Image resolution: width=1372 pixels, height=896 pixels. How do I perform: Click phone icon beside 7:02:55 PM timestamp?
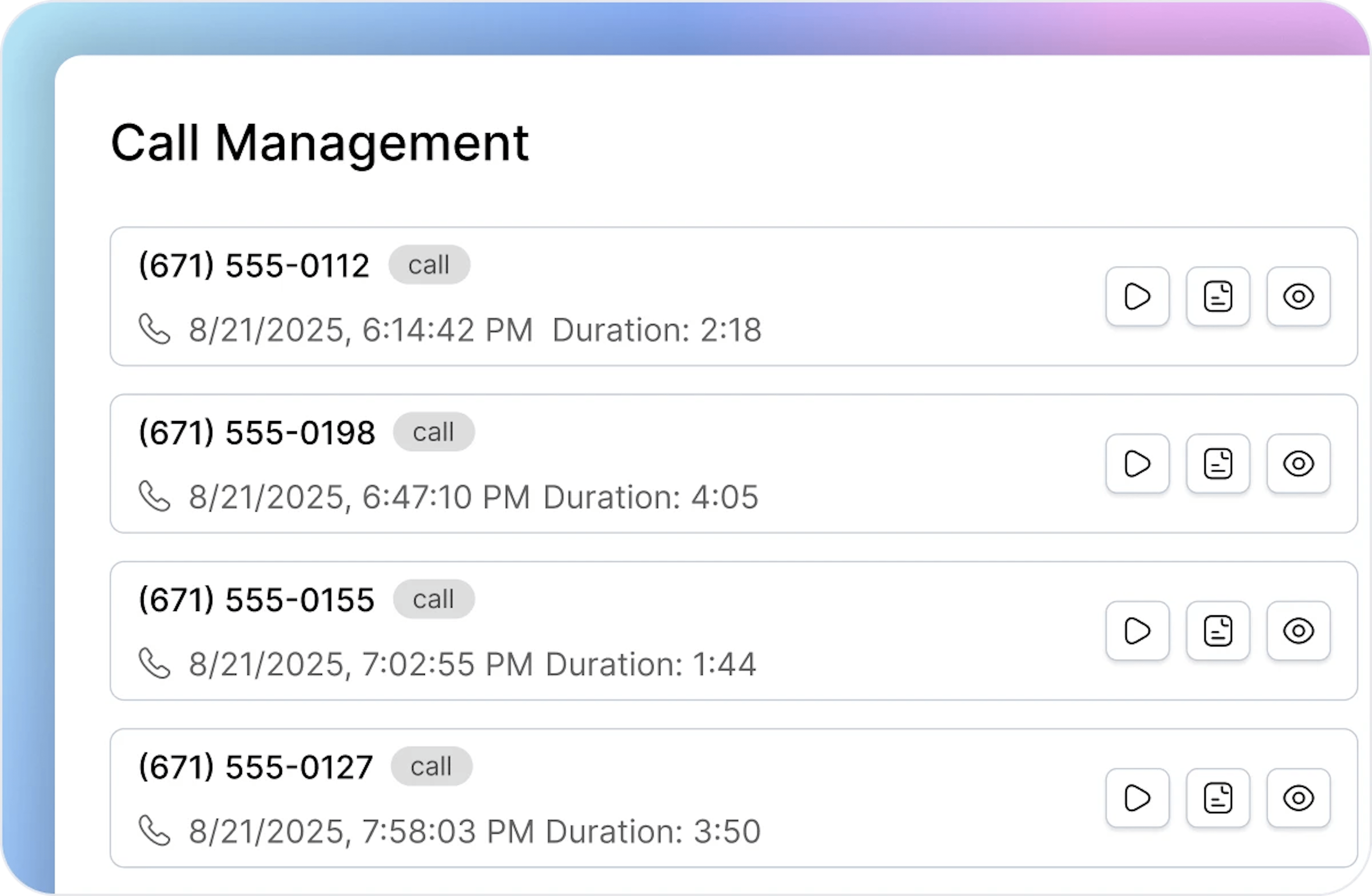[154, 663]
